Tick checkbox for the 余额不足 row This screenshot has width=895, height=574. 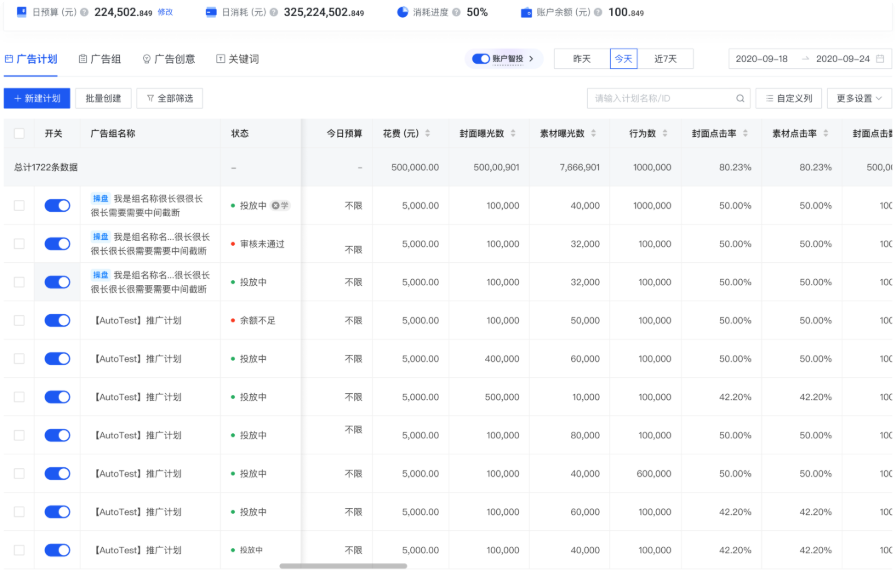19,320
